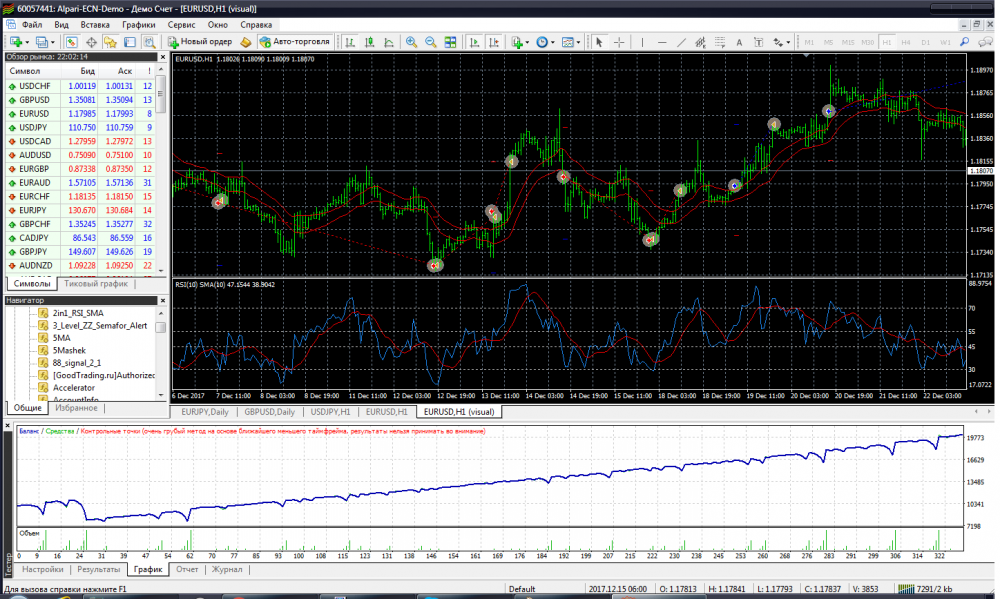
Task: Select the Accelerator indicator in Navigator
Action: (x=74, y=387)
